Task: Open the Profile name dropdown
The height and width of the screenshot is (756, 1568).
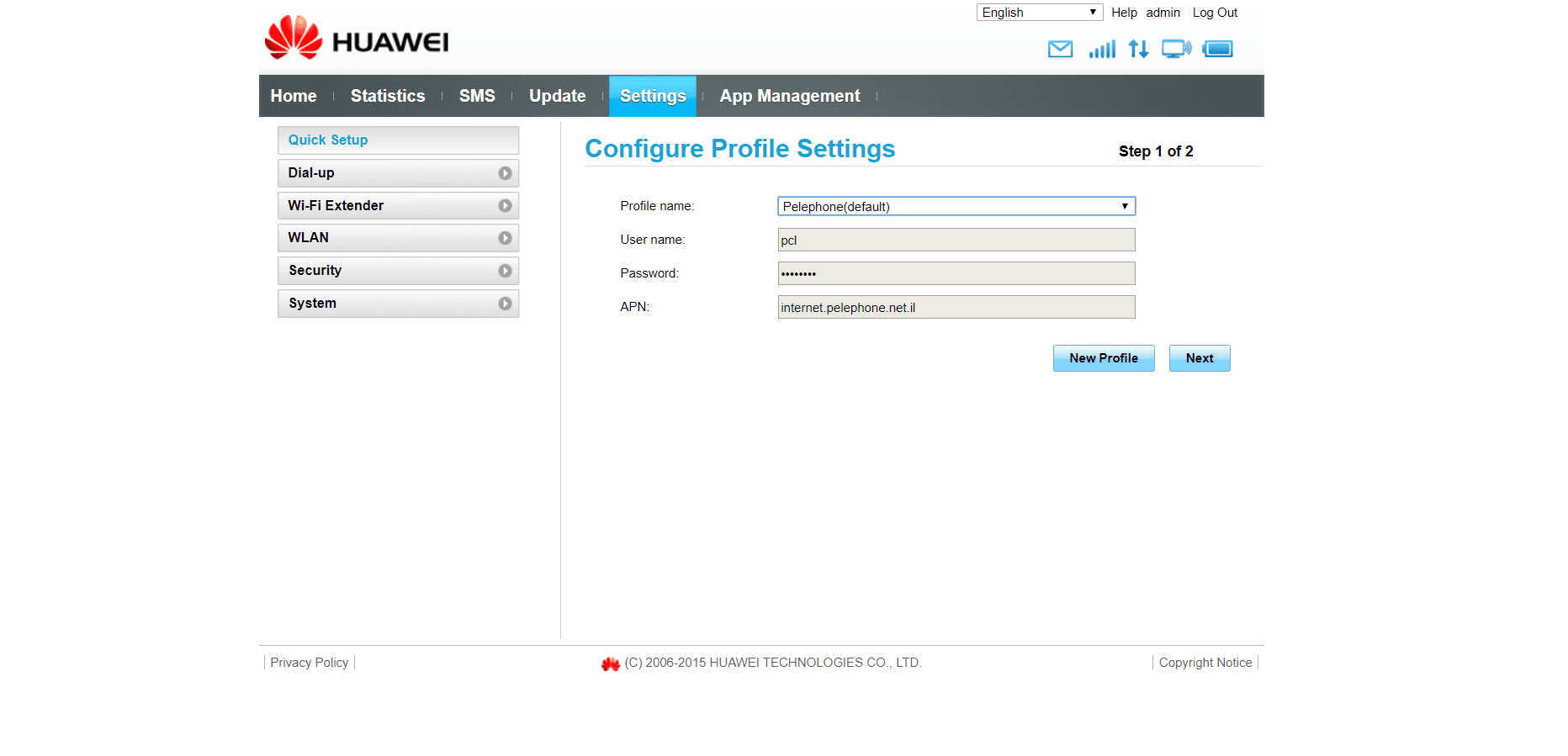Action: tap(956, 206)
